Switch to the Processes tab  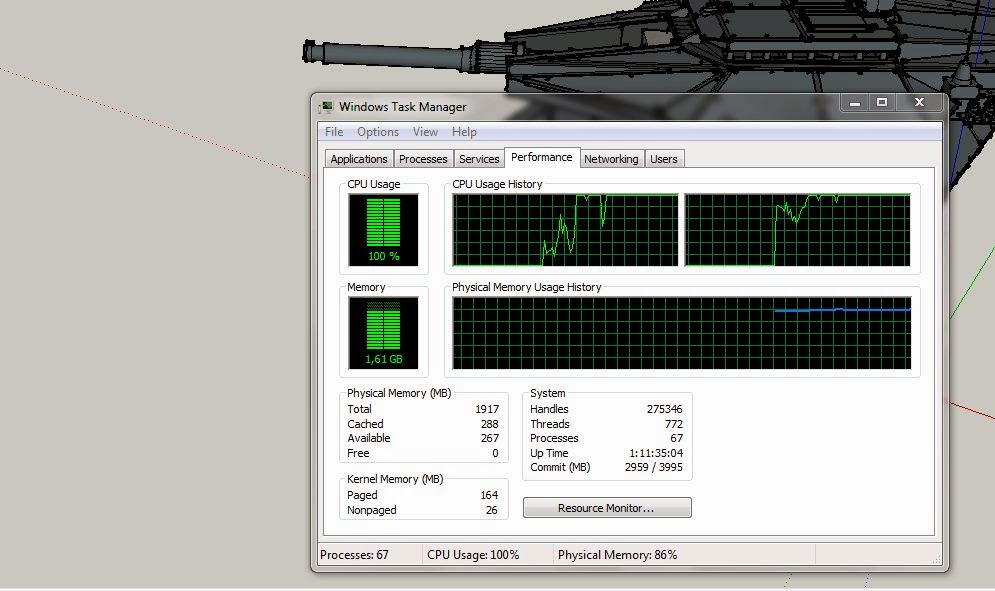(x=423, y=159)
